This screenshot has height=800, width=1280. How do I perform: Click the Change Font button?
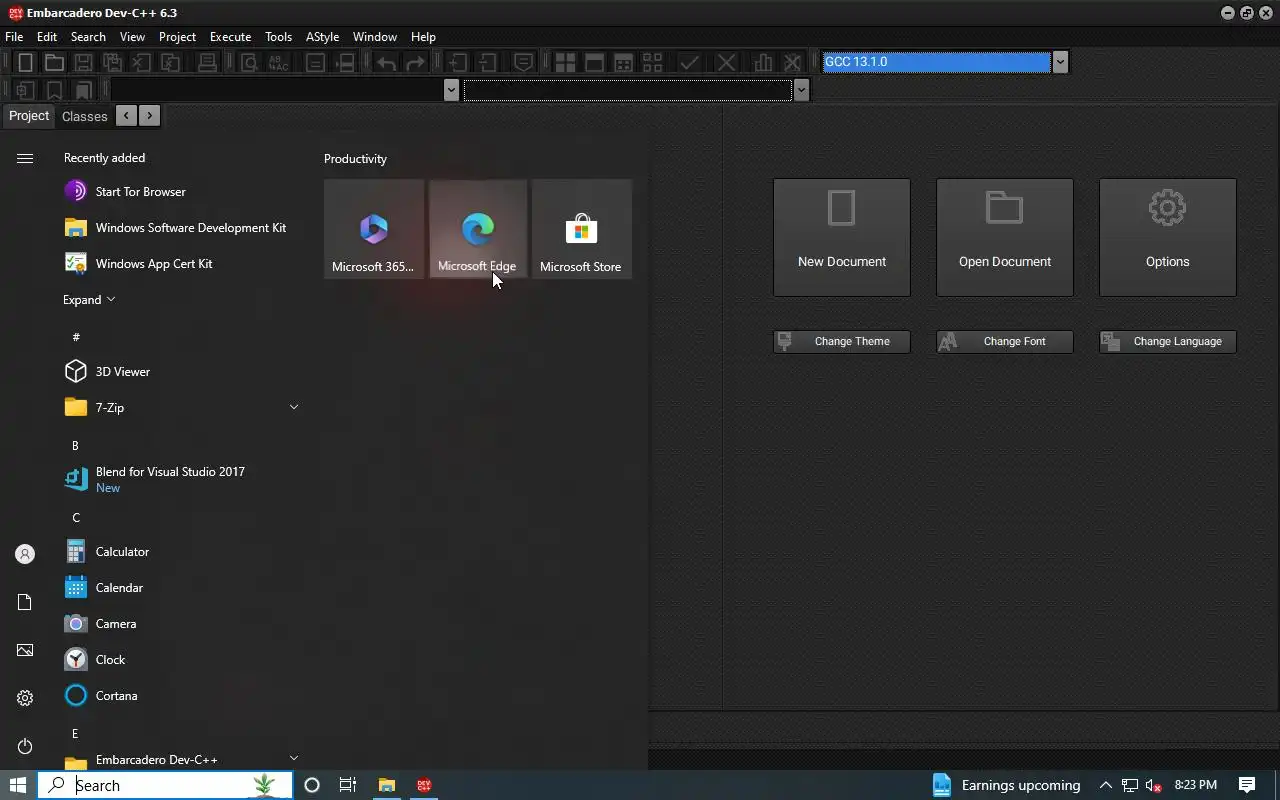(x=1005, y=341)
